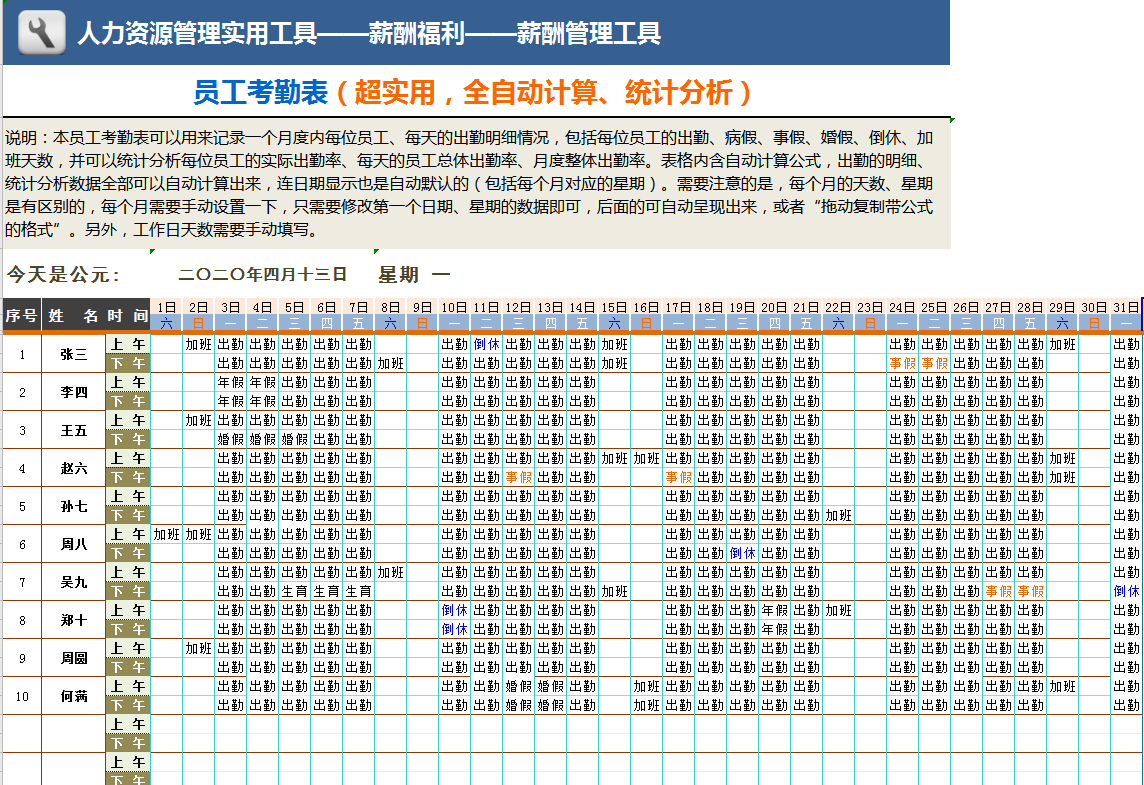Select the 序号 column header
1144x785 pixels.
pyautogui.click(x=22, y=315)
